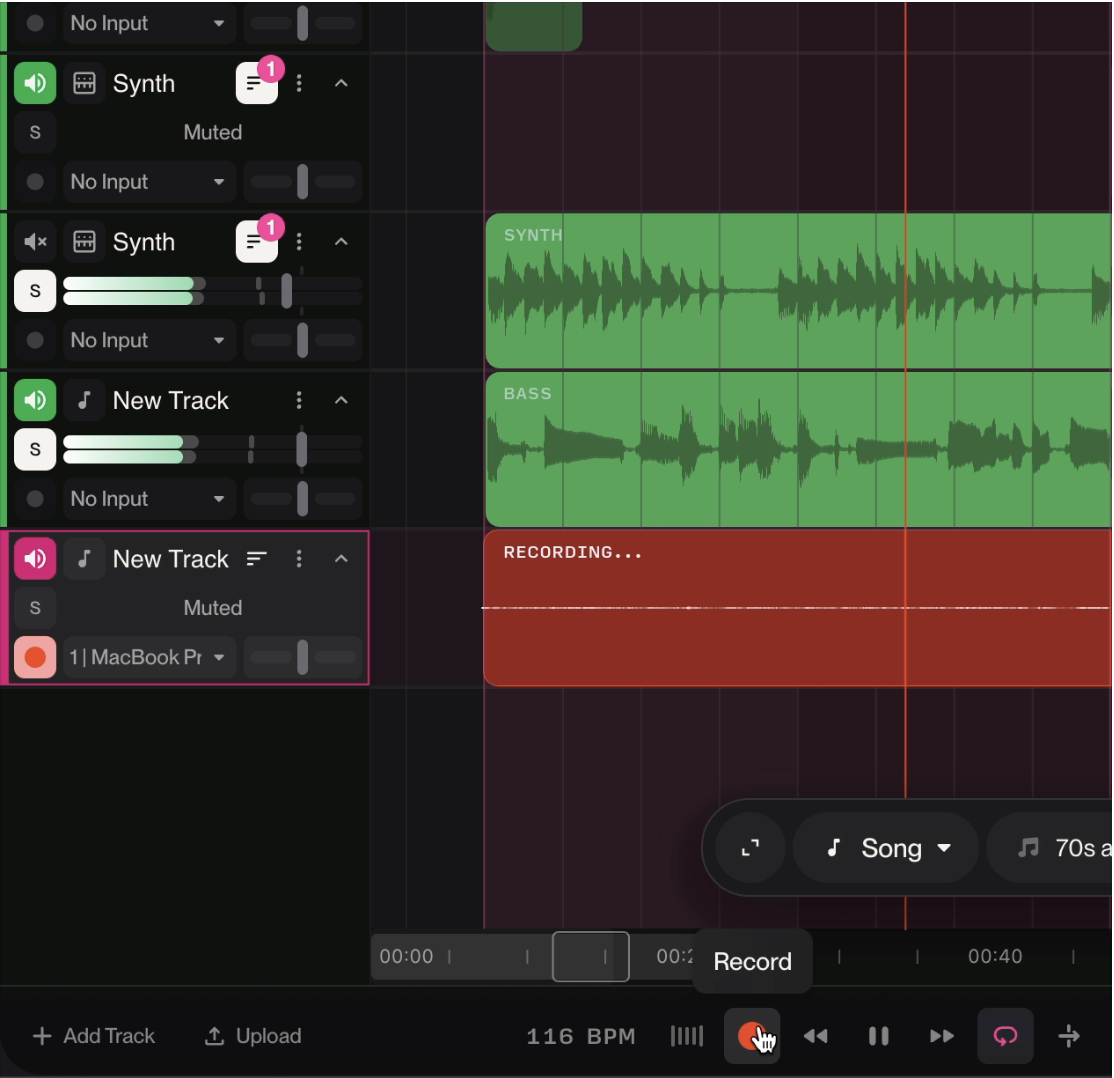Click volume slider of unmuted Synth track
This screenshot has height=1078, width=1114.
pos(287,291)
